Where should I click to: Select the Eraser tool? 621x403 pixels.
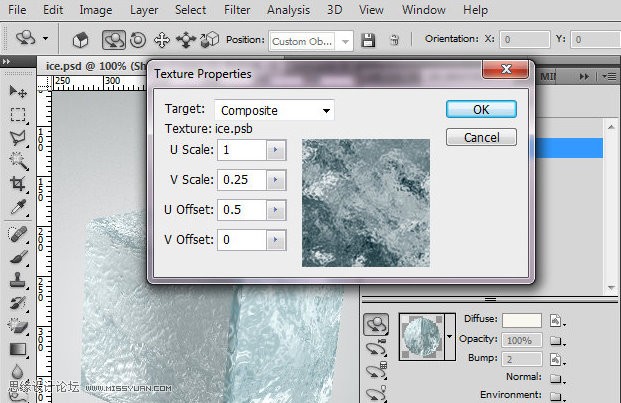[17, 326]
